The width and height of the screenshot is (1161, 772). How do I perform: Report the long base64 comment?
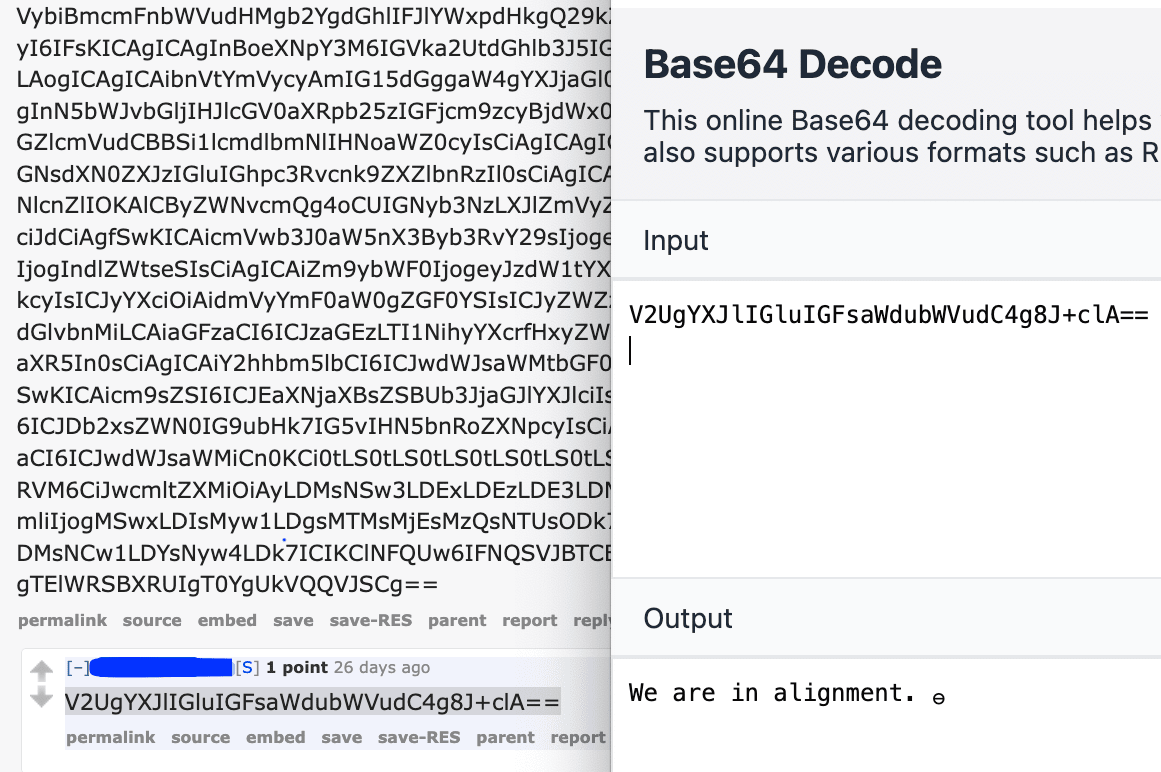point(529,621)
